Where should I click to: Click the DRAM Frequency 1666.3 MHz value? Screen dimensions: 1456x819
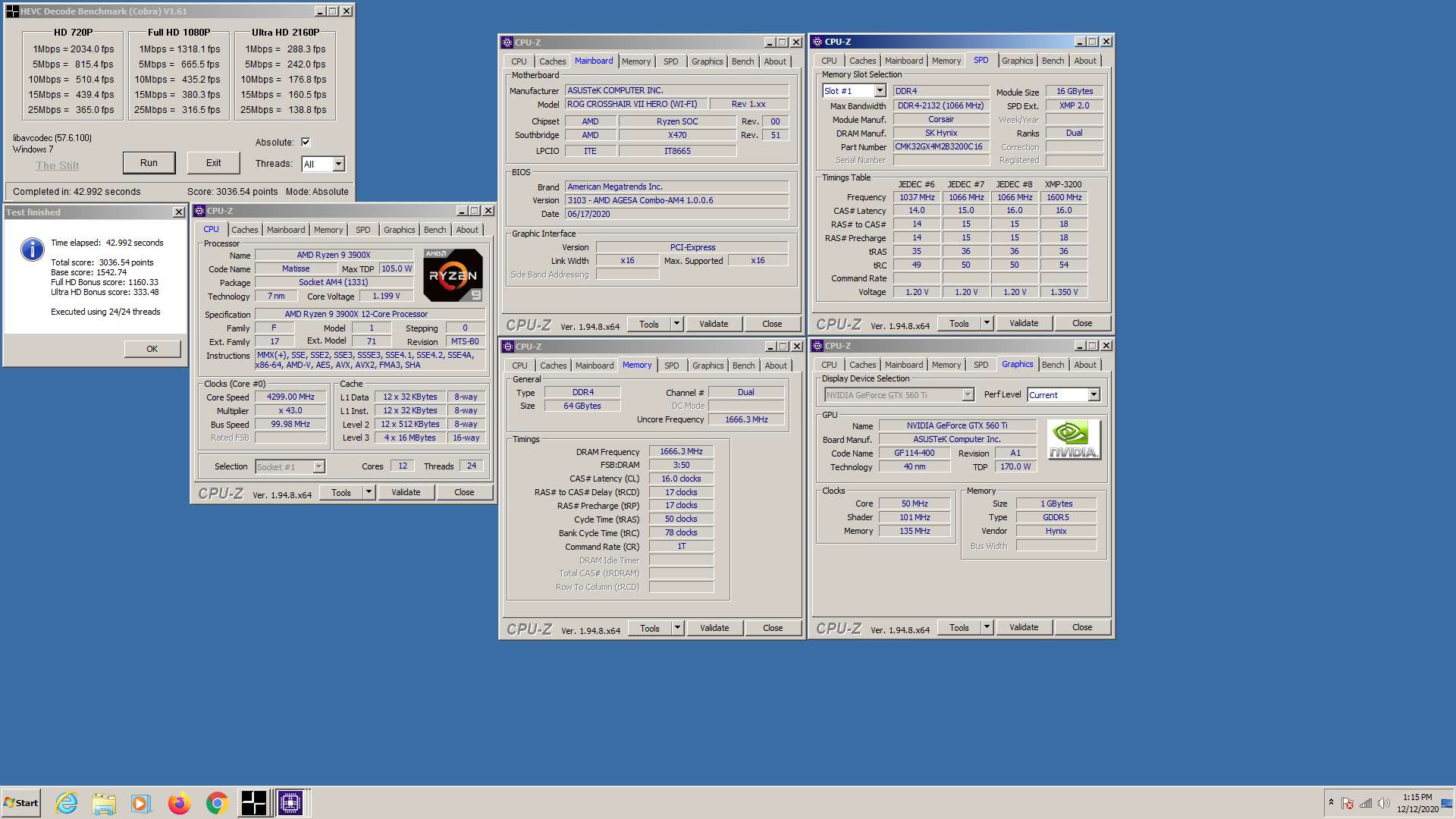tap(681, 451)
